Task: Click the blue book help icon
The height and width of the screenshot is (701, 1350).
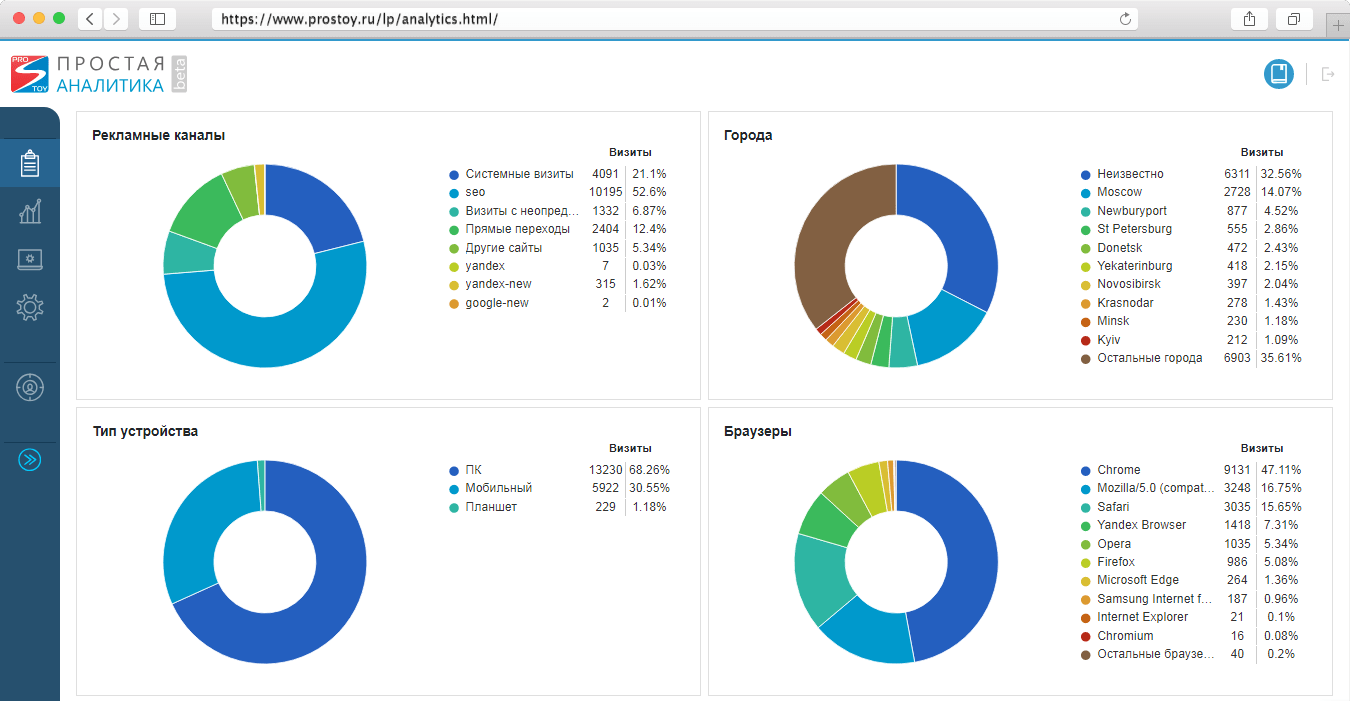Action: coord(1278,74)
